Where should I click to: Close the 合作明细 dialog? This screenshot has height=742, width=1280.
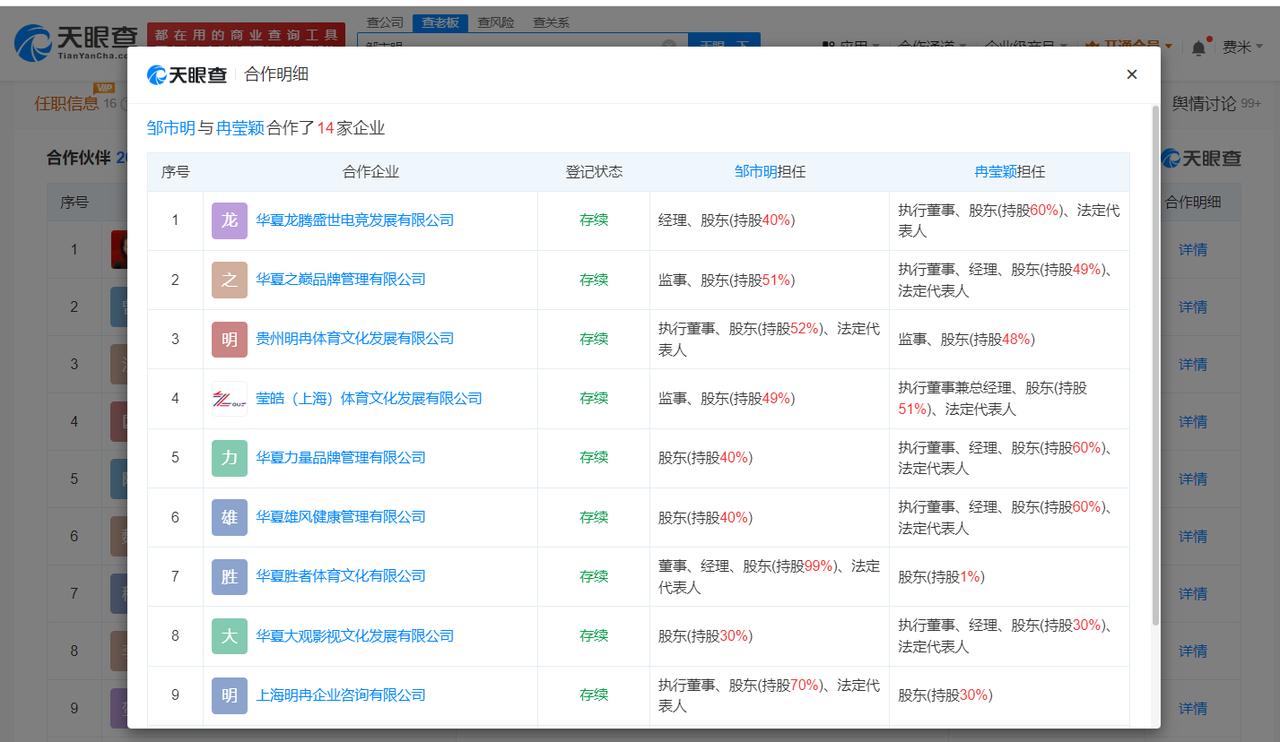point(1132,74)
